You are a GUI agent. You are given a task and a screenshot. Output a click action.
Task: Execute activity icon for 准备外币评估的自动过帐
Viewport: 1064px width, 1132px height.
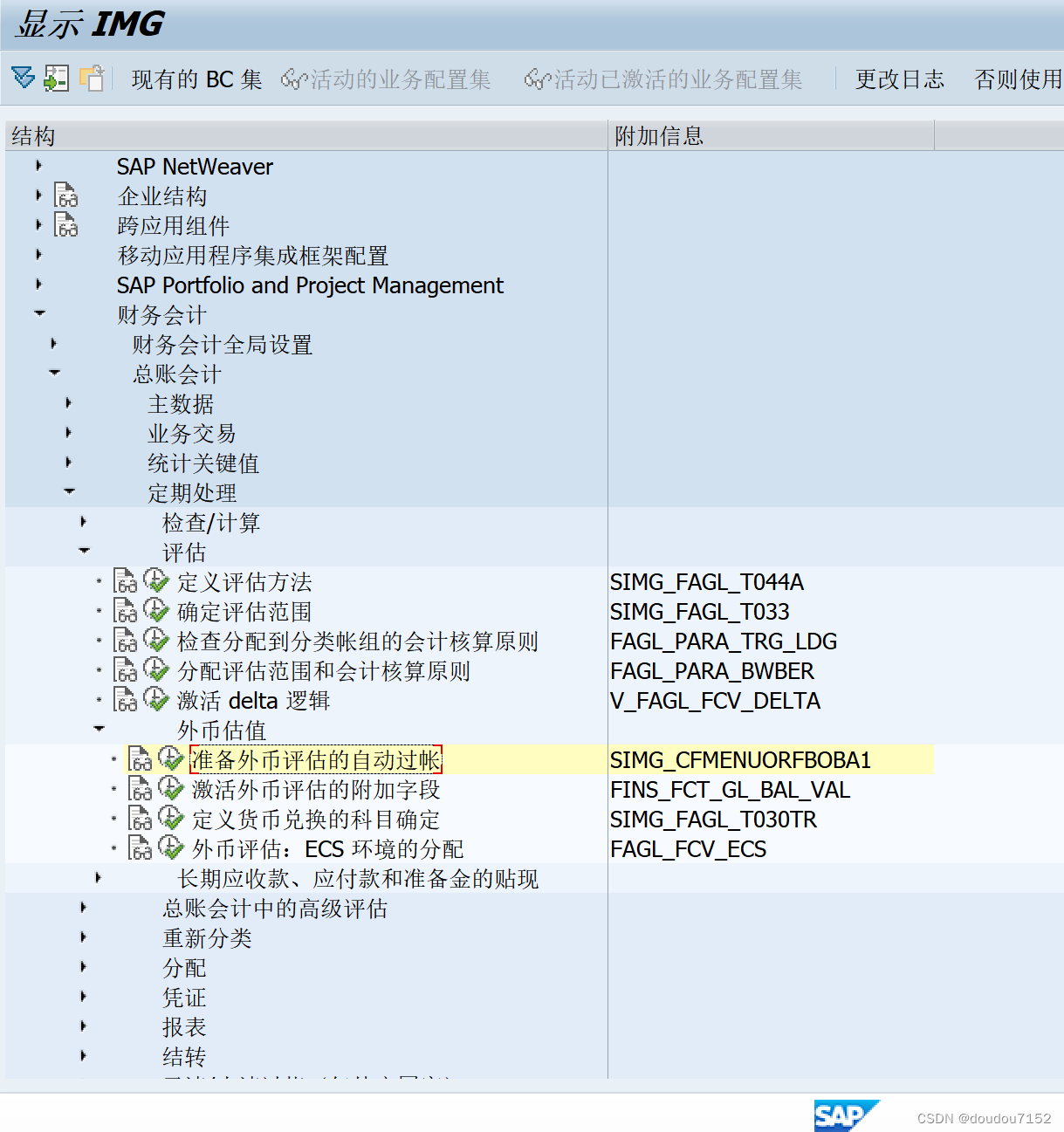[x=170, y=758]
